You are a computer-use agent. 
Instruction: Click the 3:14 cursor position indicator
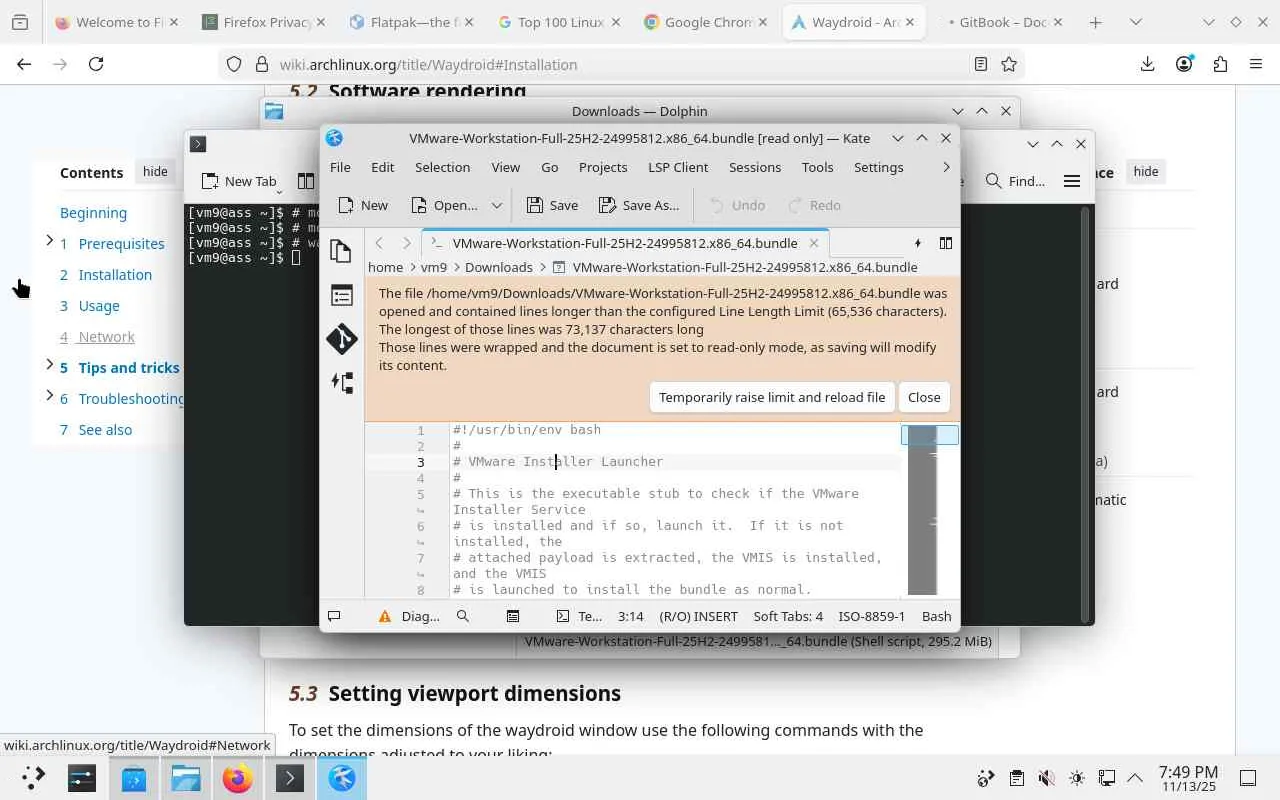[x=630, y=616]
